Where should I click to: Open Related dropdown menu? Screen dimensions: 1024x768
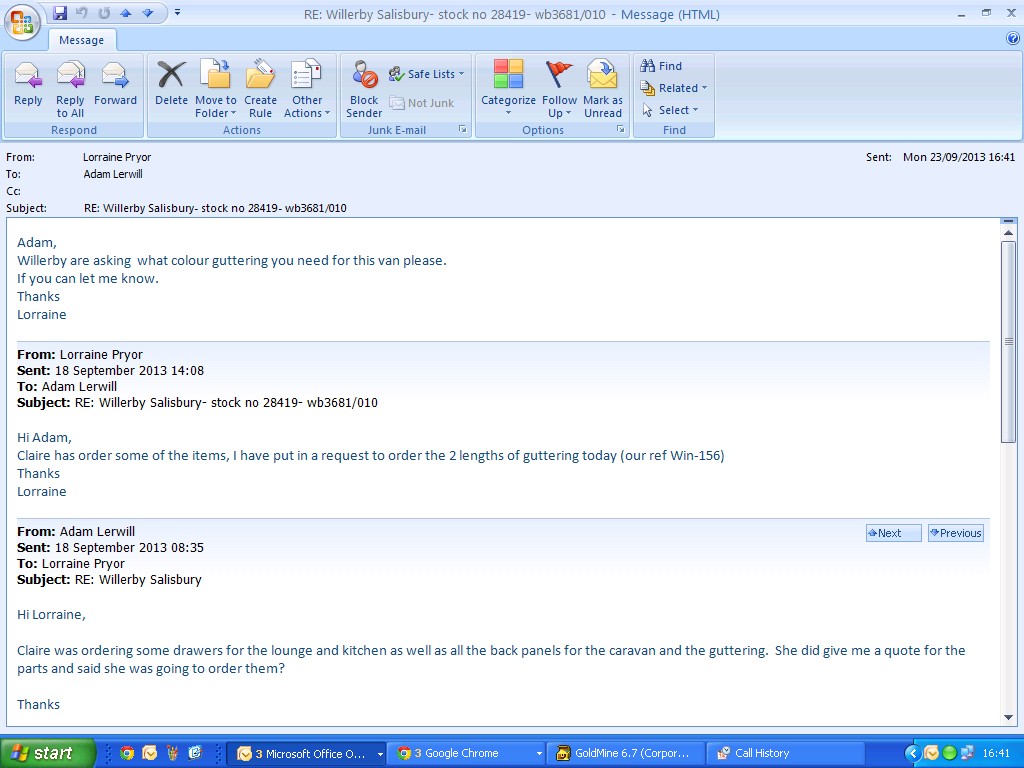point(673,88)
